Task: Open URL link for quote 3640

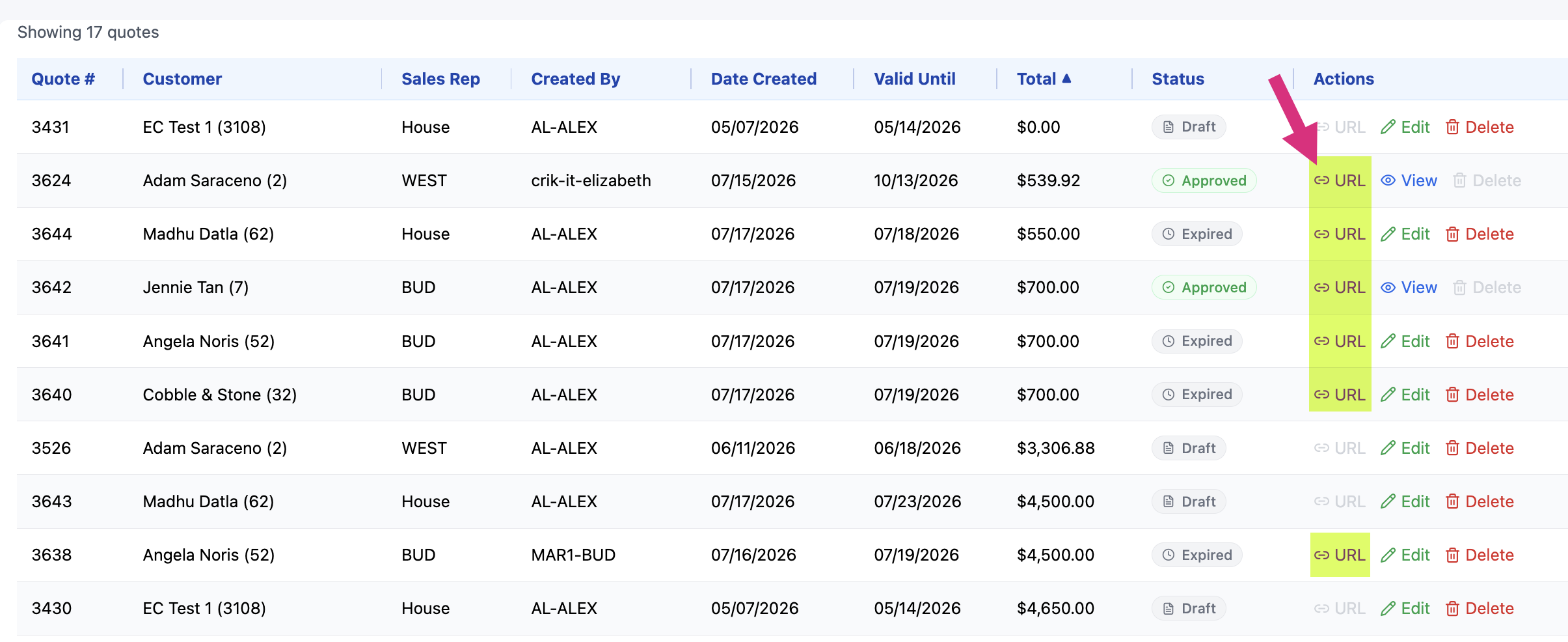Action: click(1340, 395)
